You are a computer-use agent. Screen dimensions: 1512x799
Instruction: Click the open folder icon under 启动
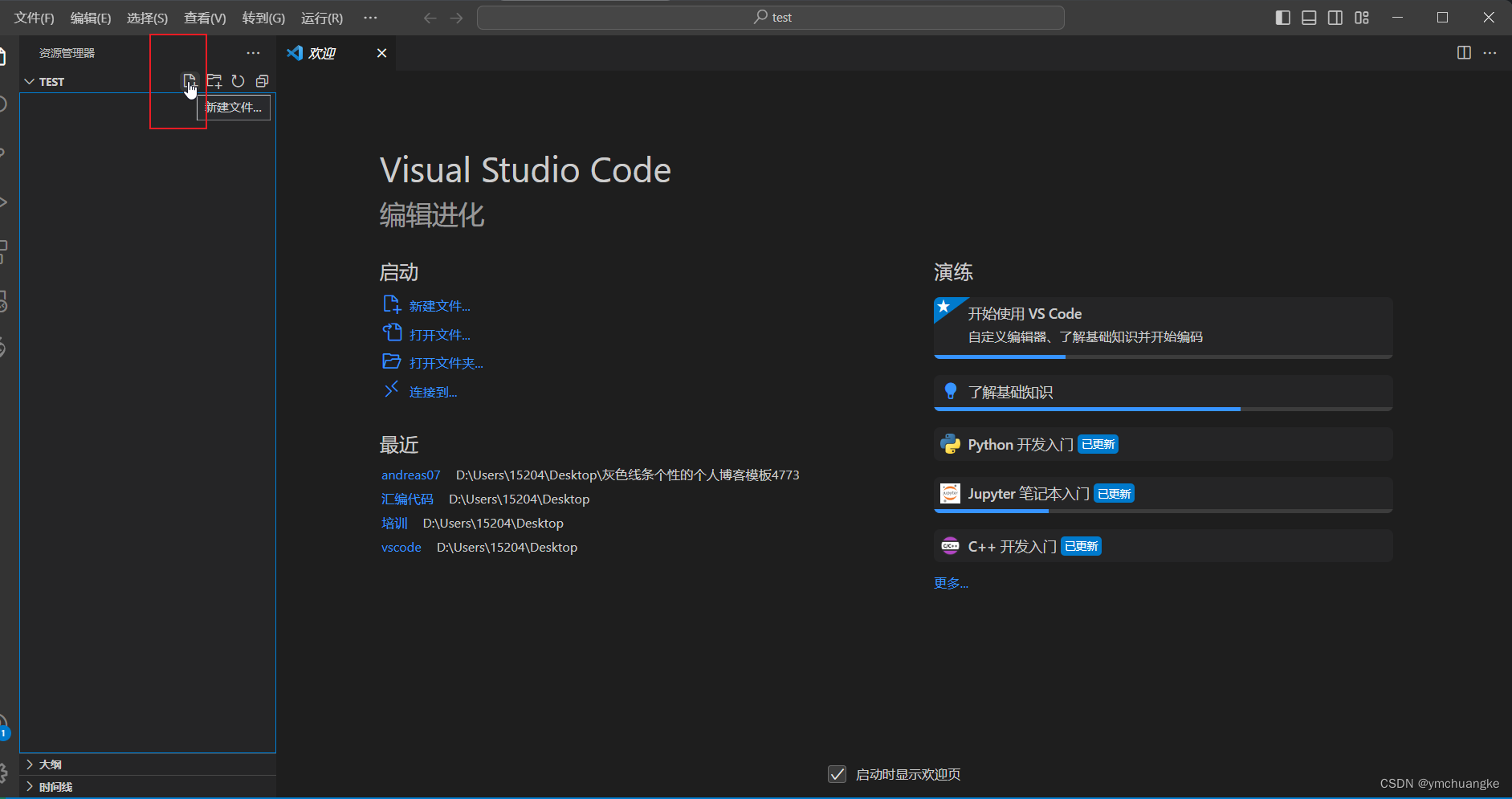[392, 361]
